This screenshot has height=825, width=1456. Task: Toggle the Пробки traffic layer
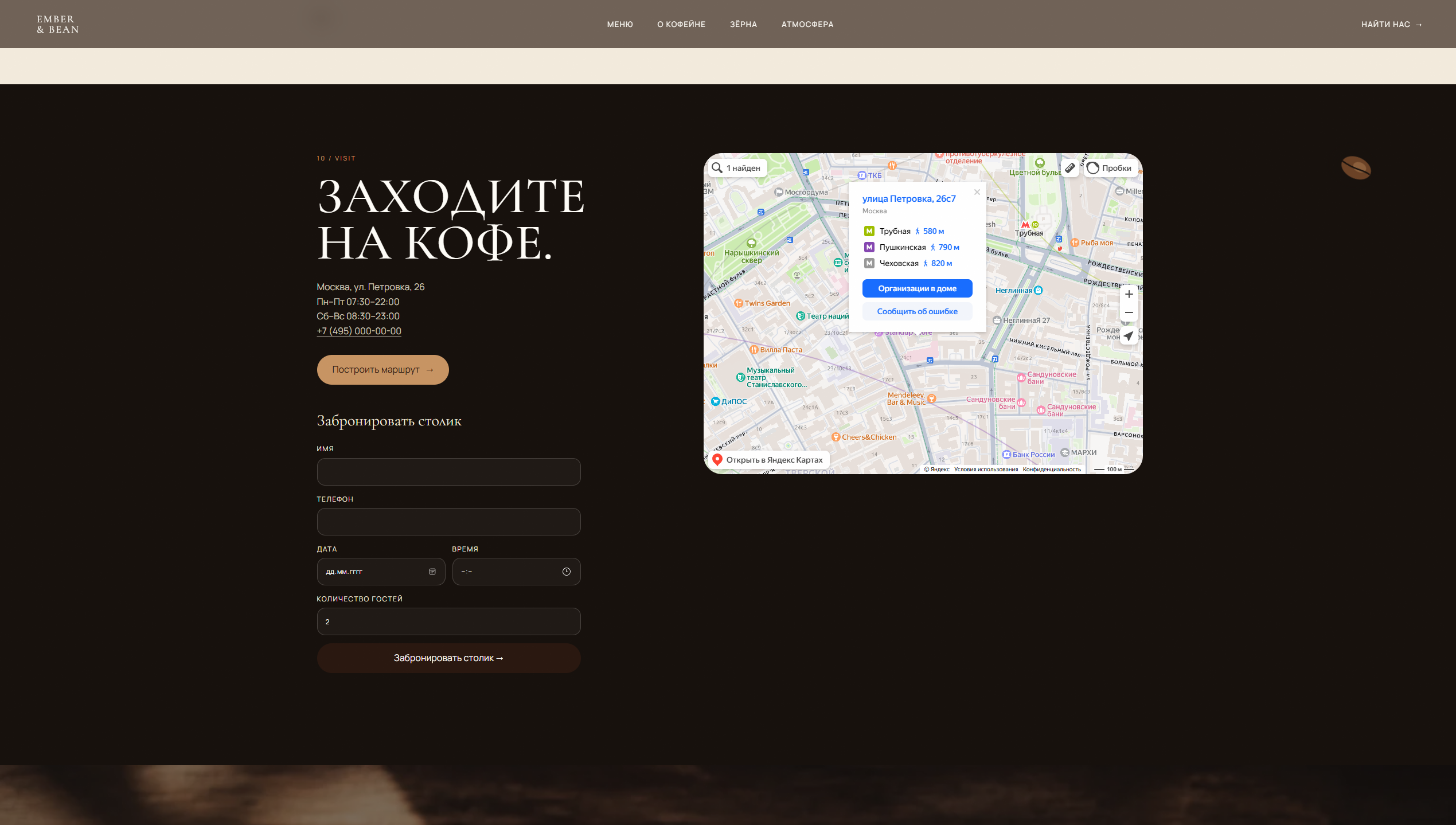(x=1110, y=168)
